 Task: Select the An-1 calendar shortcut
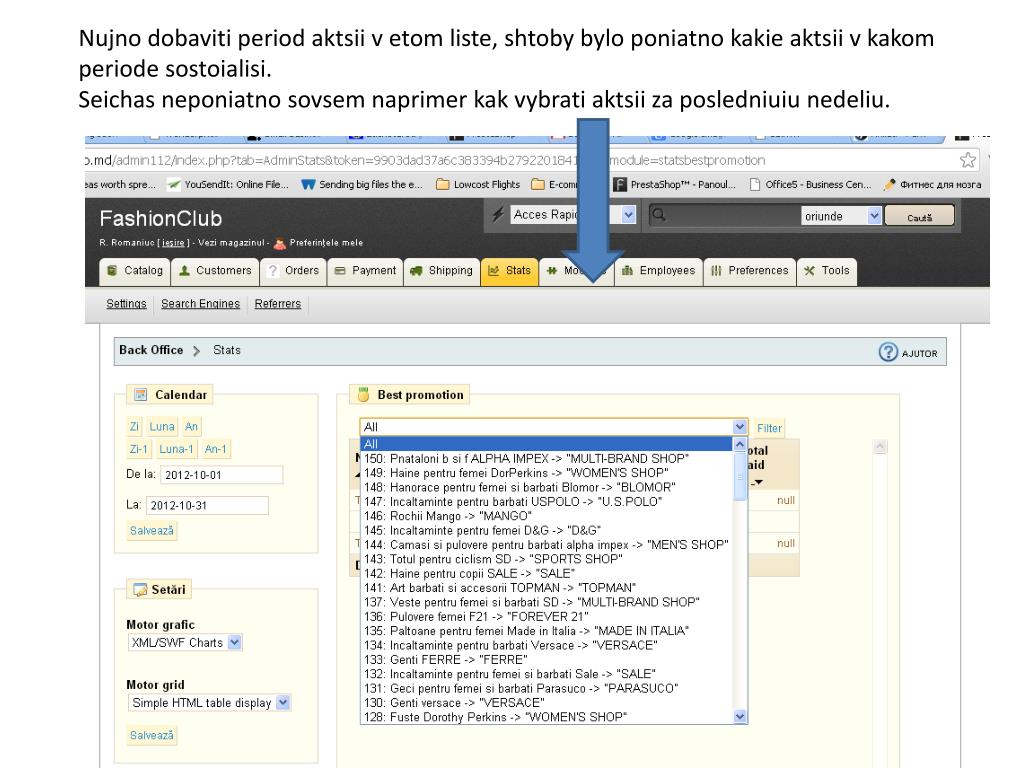(216, 449)
